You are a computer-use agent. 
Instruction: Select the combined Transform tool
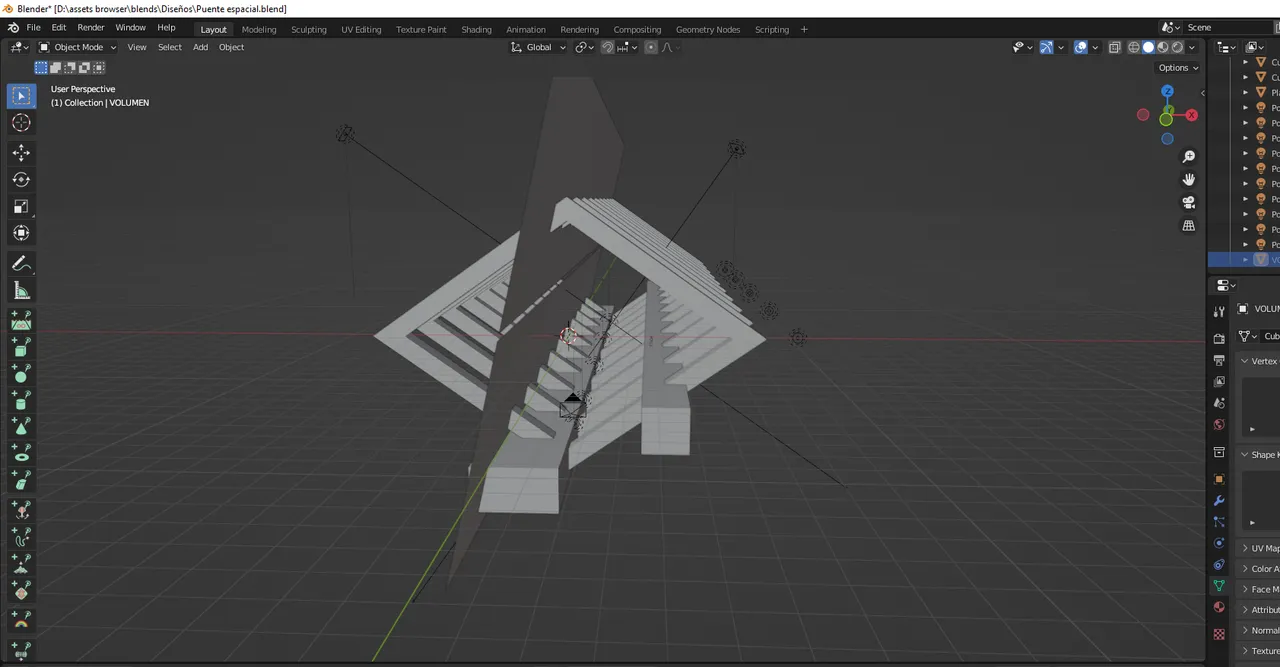point(21,233)
